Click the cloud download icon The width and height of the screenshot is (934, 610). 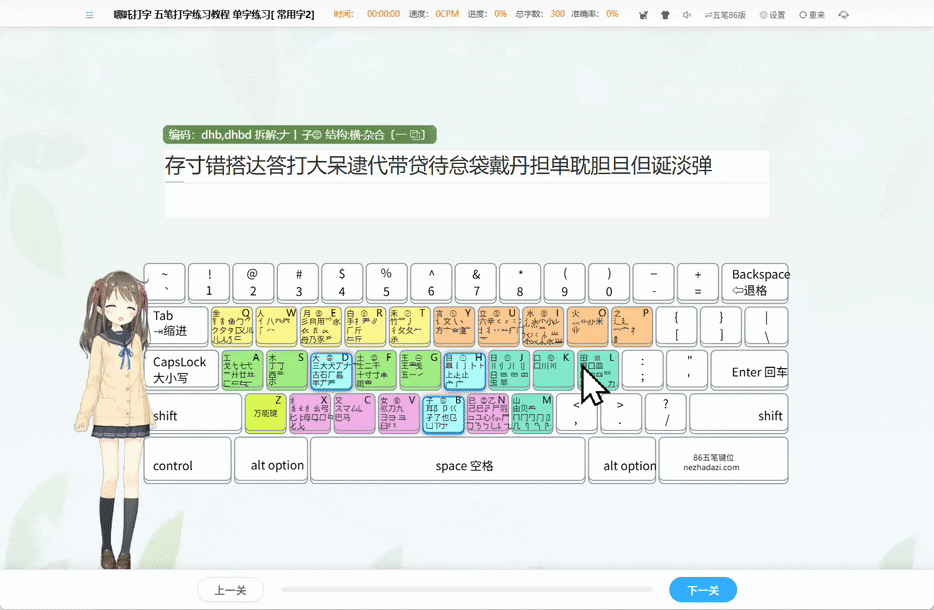click(843, 15)
